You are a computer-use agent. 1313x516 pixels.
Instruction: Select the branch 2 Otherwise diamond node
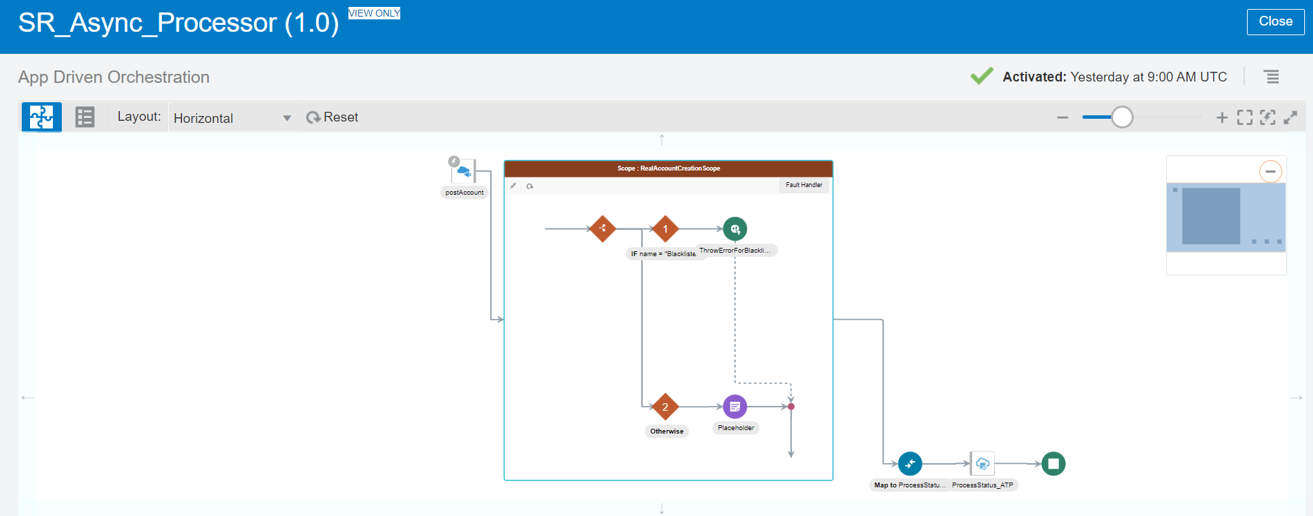(x=665, y=407)
